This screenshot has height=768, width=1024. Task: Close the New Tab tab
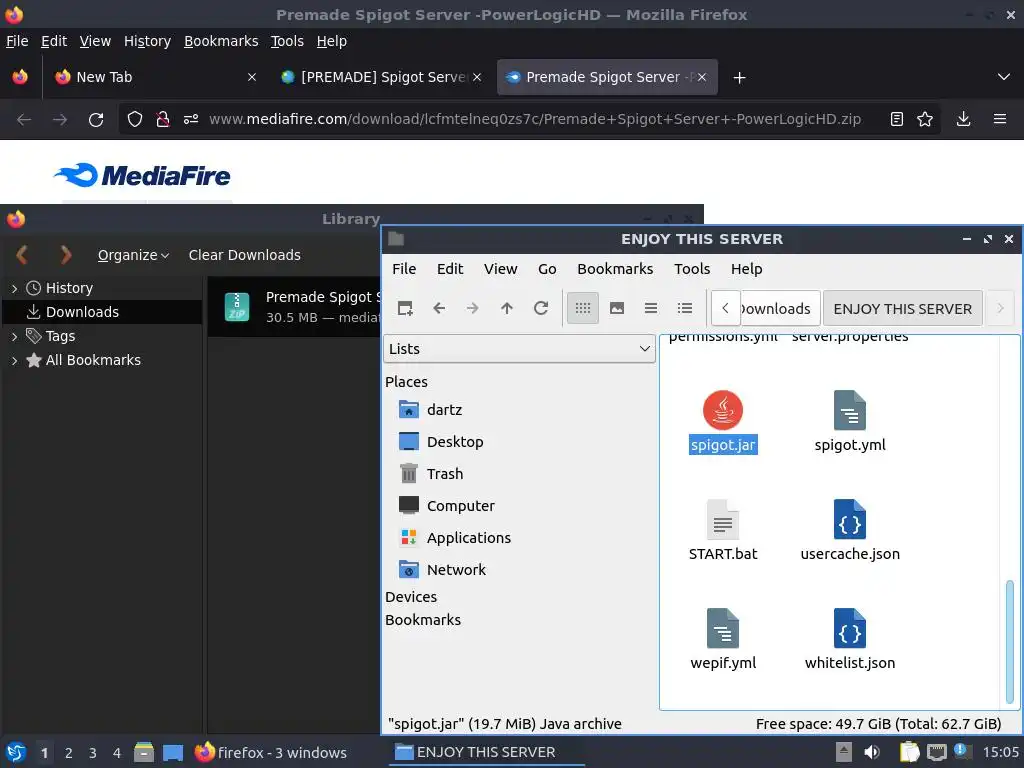pyautogui.click(x=251, y=77)
